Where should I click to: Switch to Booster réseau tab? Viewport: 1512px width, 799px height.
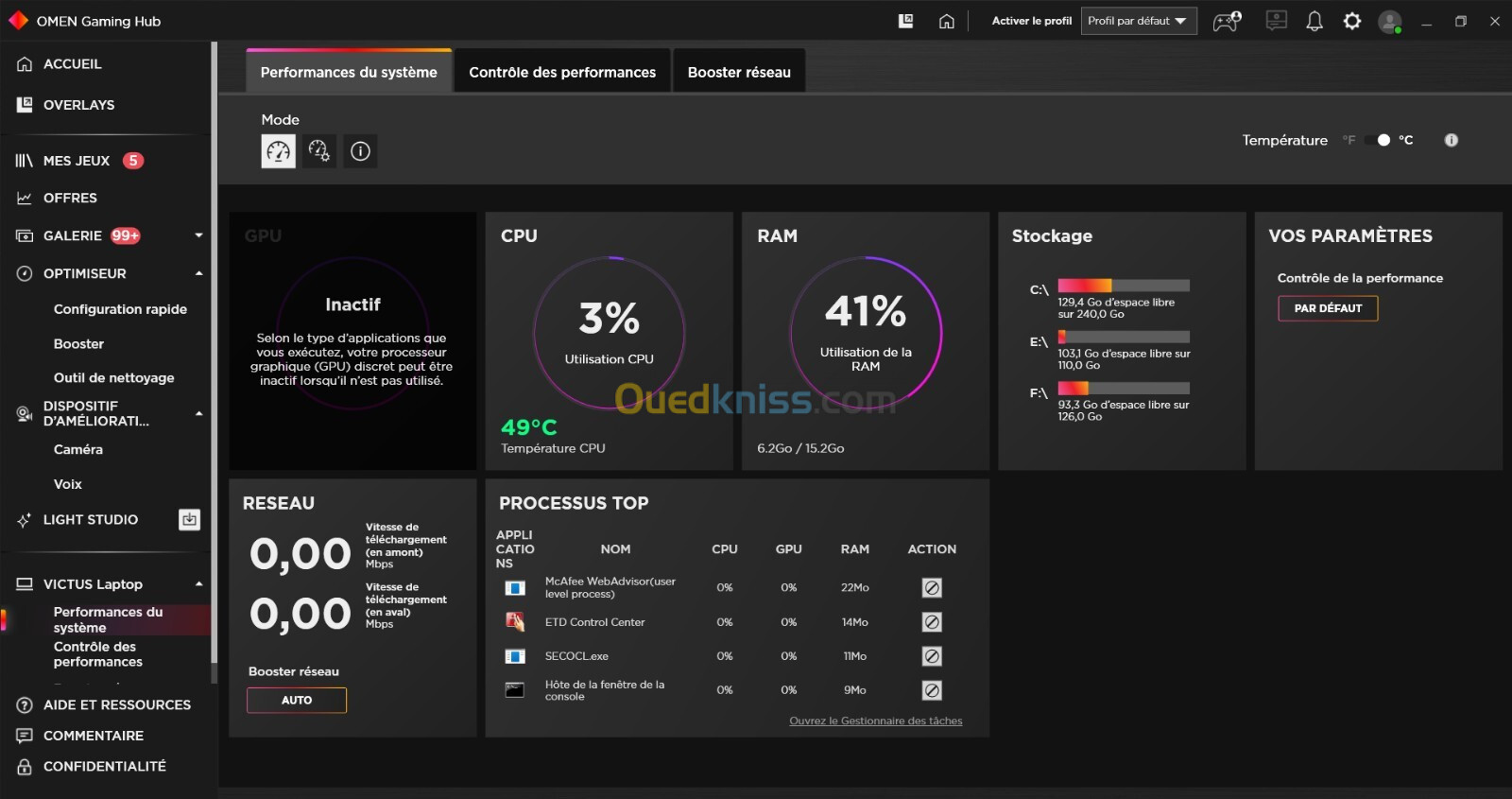(739, 72)
